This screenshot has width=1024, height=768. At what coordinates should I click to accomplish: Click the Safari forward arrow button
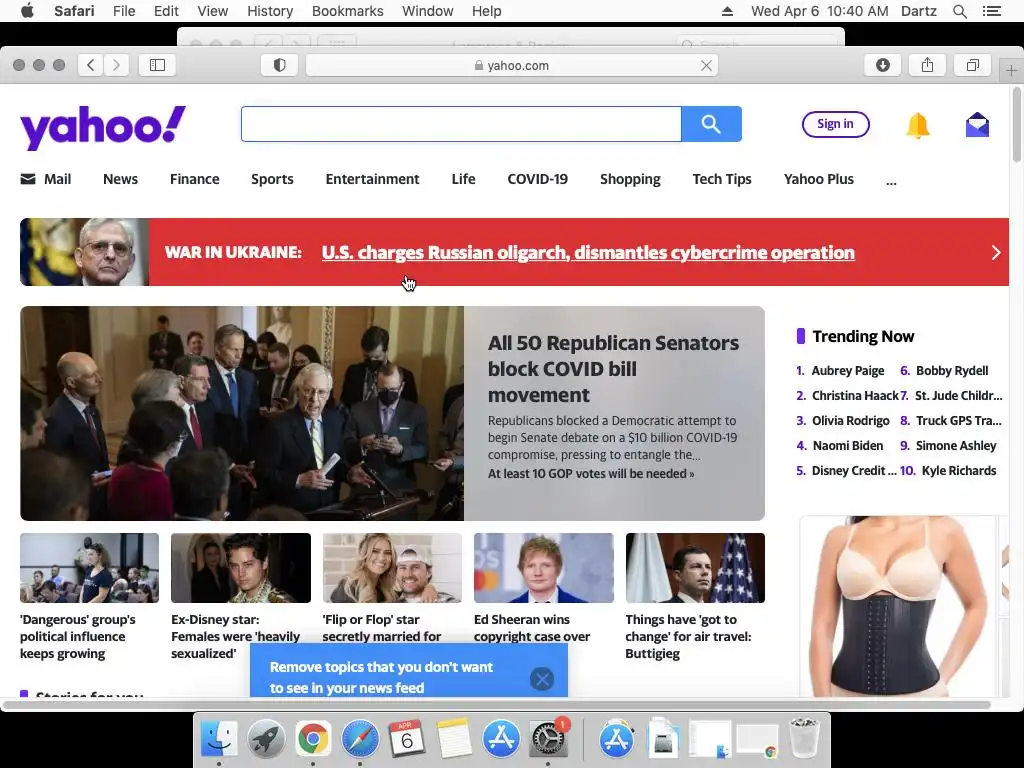tap(116, 65)
